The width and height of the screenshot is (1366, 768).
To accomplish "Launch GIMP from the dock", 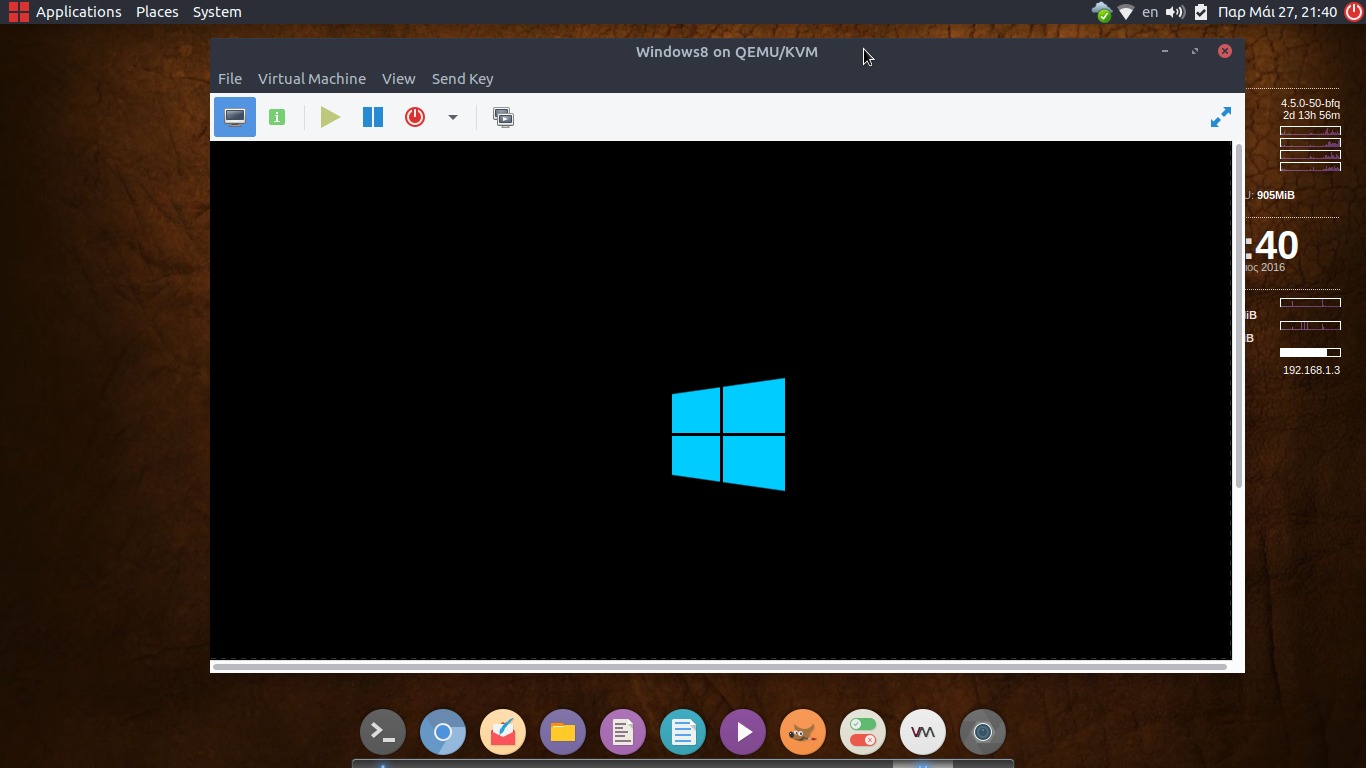I will pos(802,733).
